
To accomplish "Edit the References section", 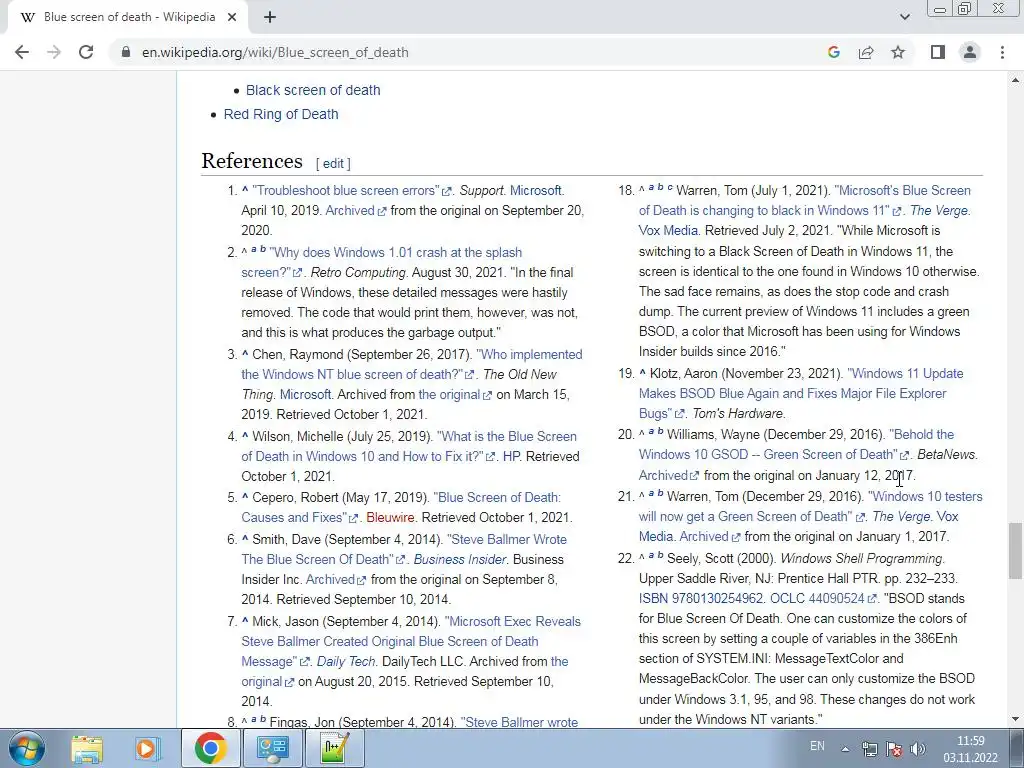I will (333, 163).
